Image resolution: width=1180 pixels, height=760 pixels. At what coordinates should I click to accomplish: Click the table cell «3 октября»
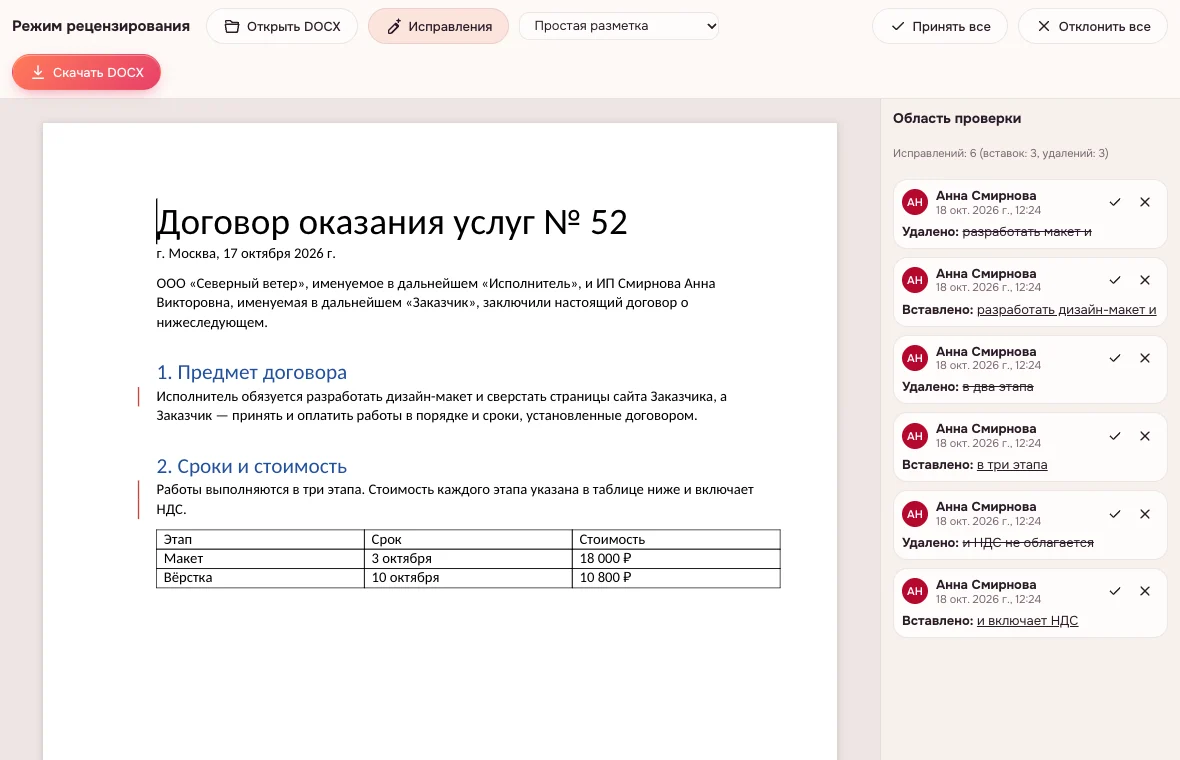tap(468, 558)
